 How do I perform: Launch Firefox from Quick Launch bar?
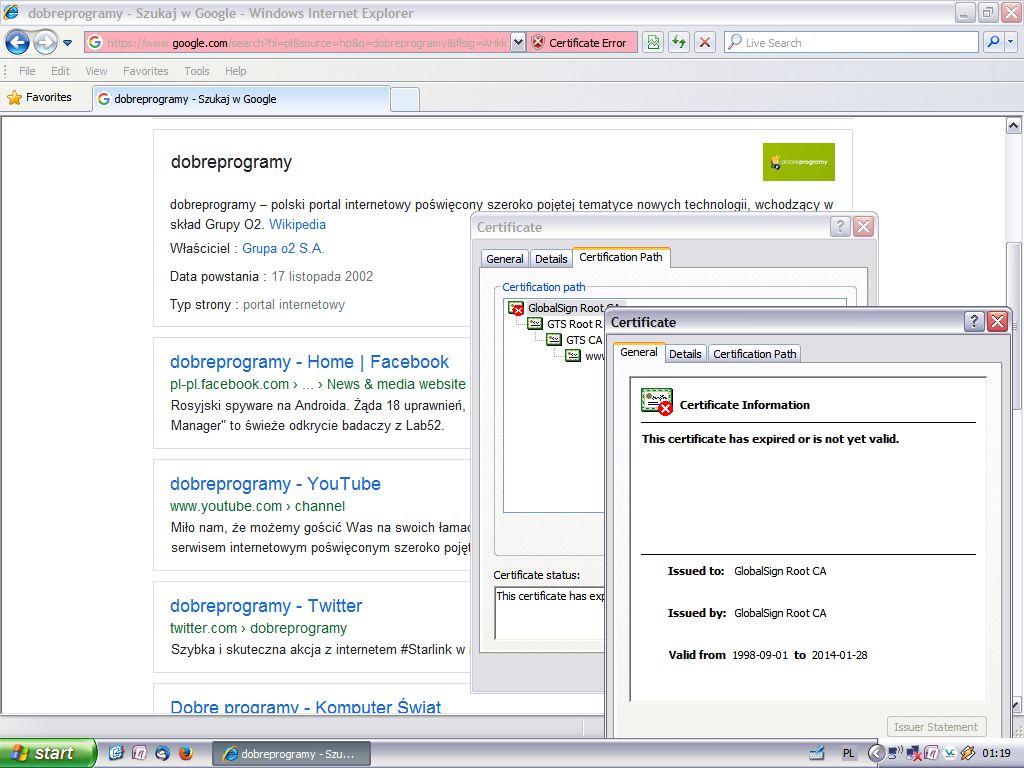click(185, 753)
